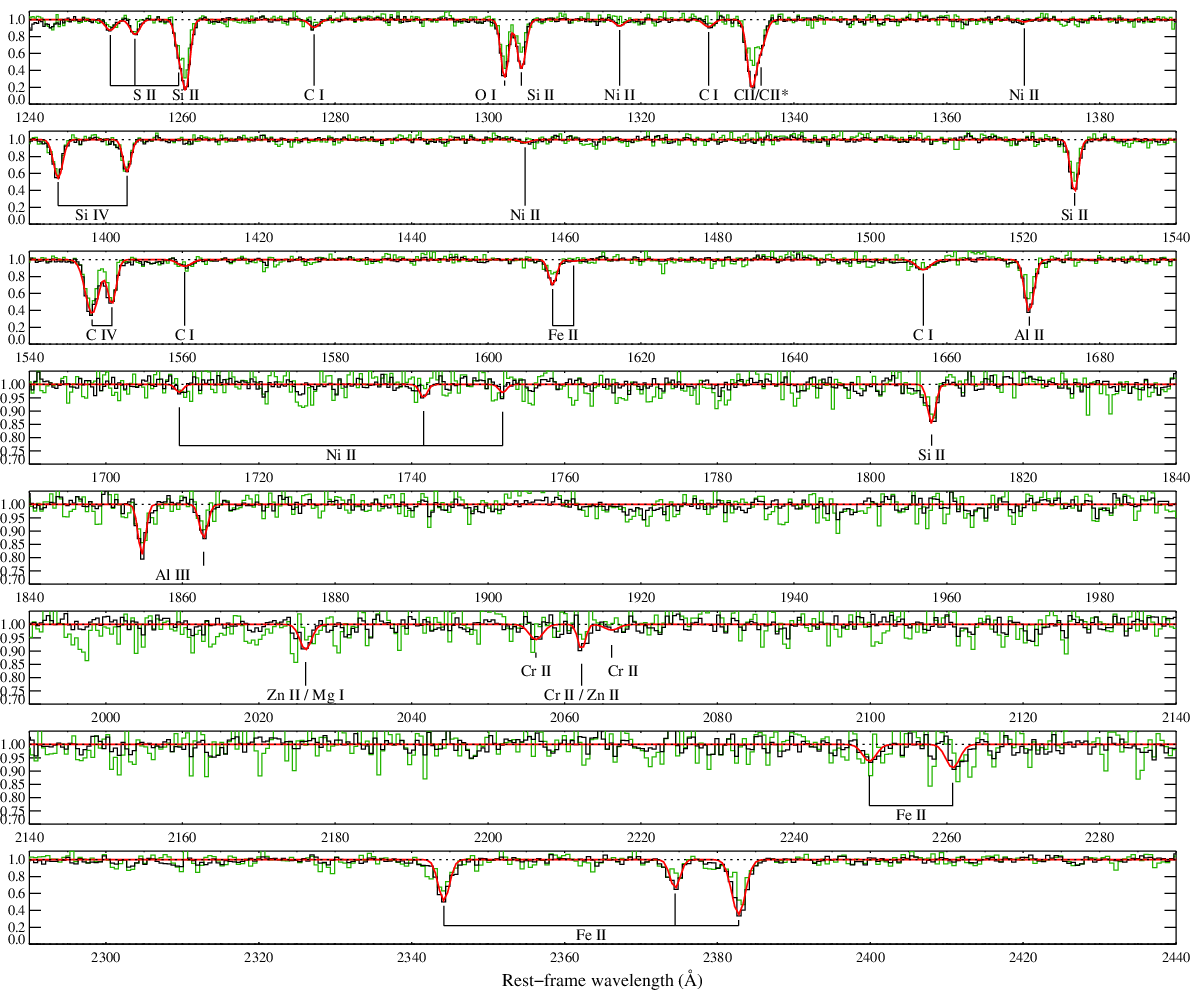Pick the '2380' wavelength tick label

pyautogui.click(x=717, y=957)
